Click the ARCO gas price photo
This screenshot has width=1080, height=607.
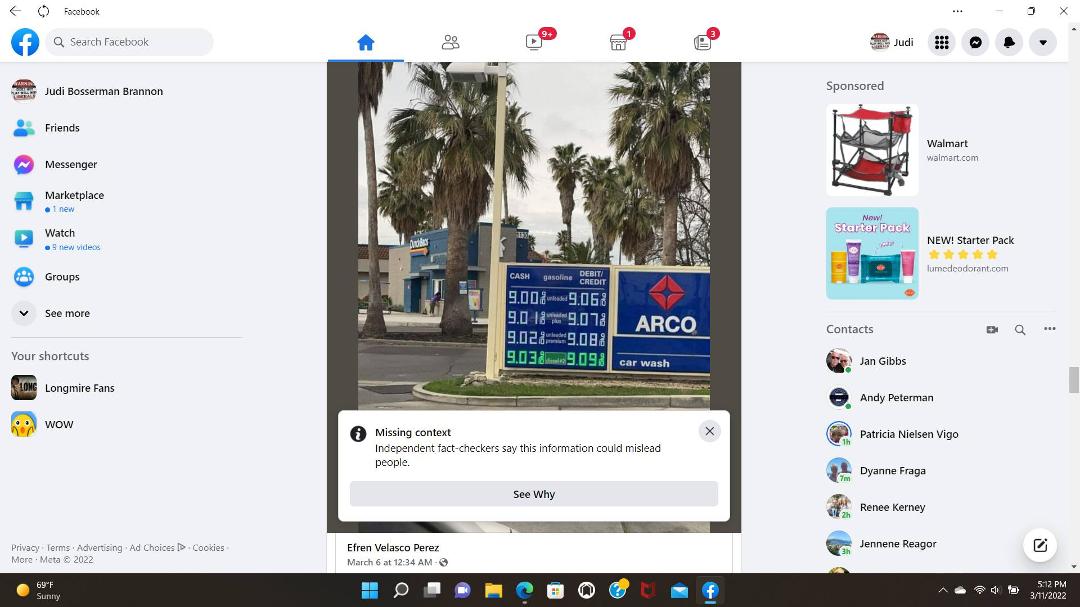point(534,234)
